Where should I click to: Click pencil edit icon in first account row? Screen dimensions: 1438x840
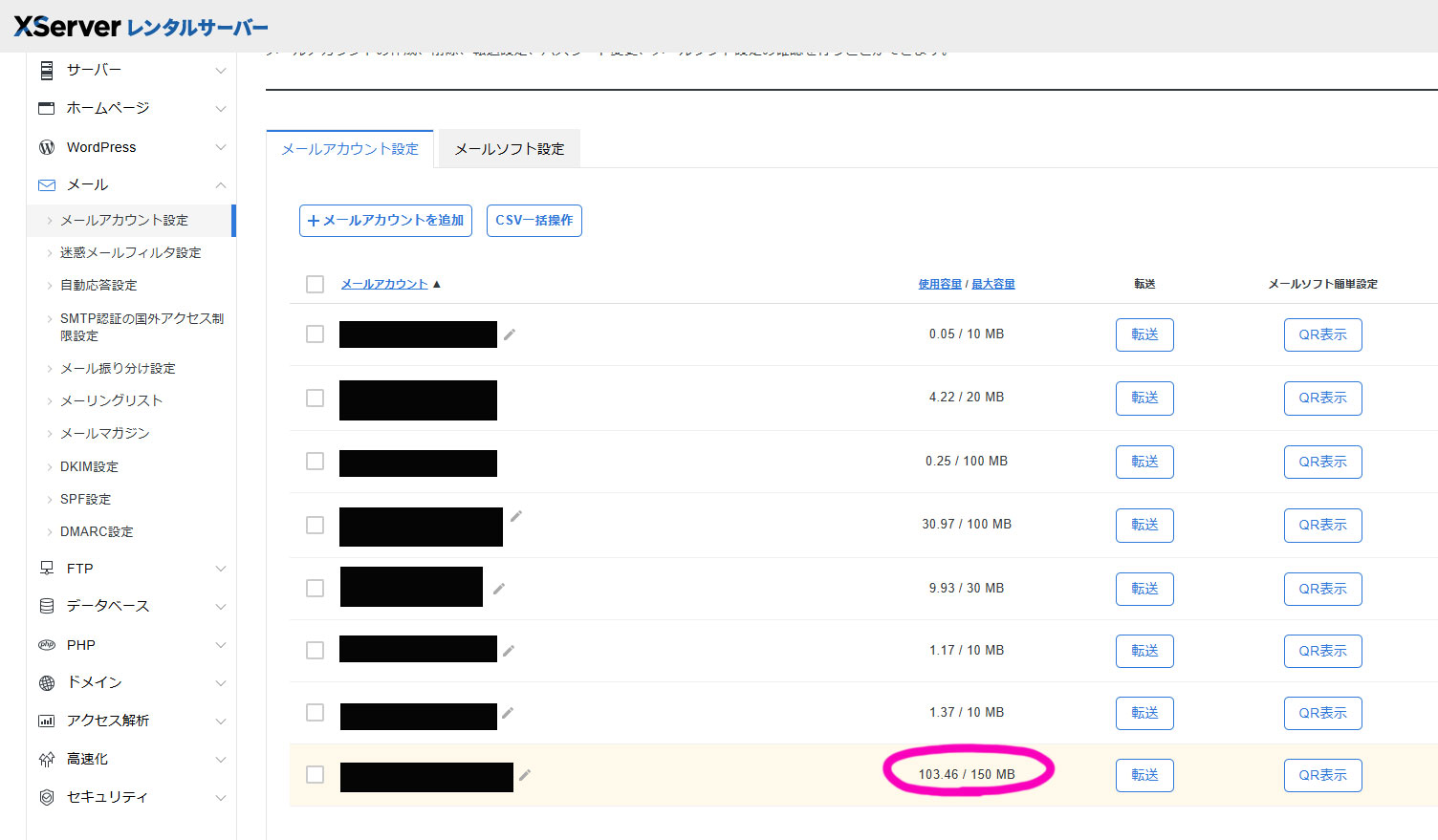pyautogui.click(x=510, y=334)
